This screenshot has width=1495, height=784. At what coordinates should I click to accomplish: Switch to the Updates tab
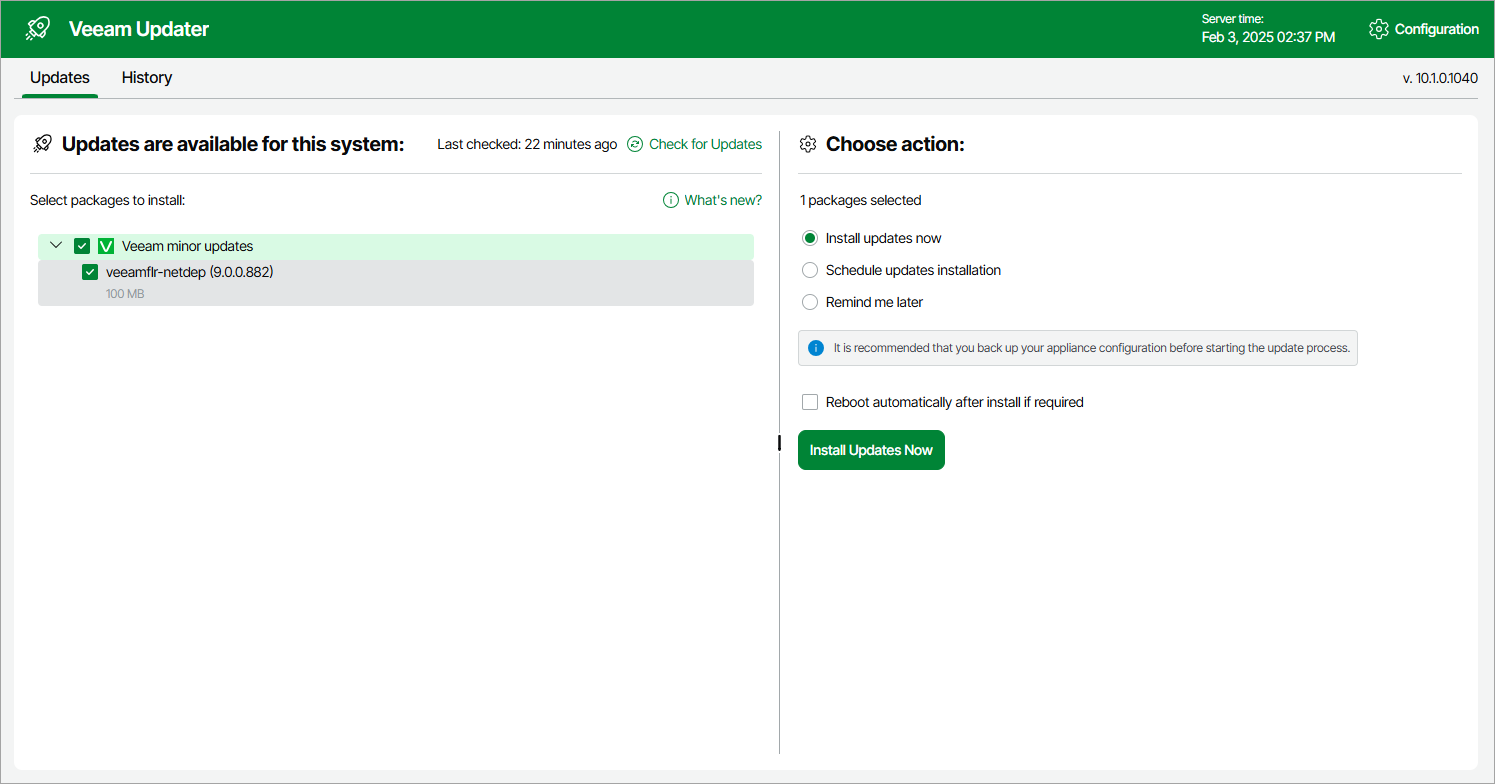pyautogui.click(x=60, y=78)
